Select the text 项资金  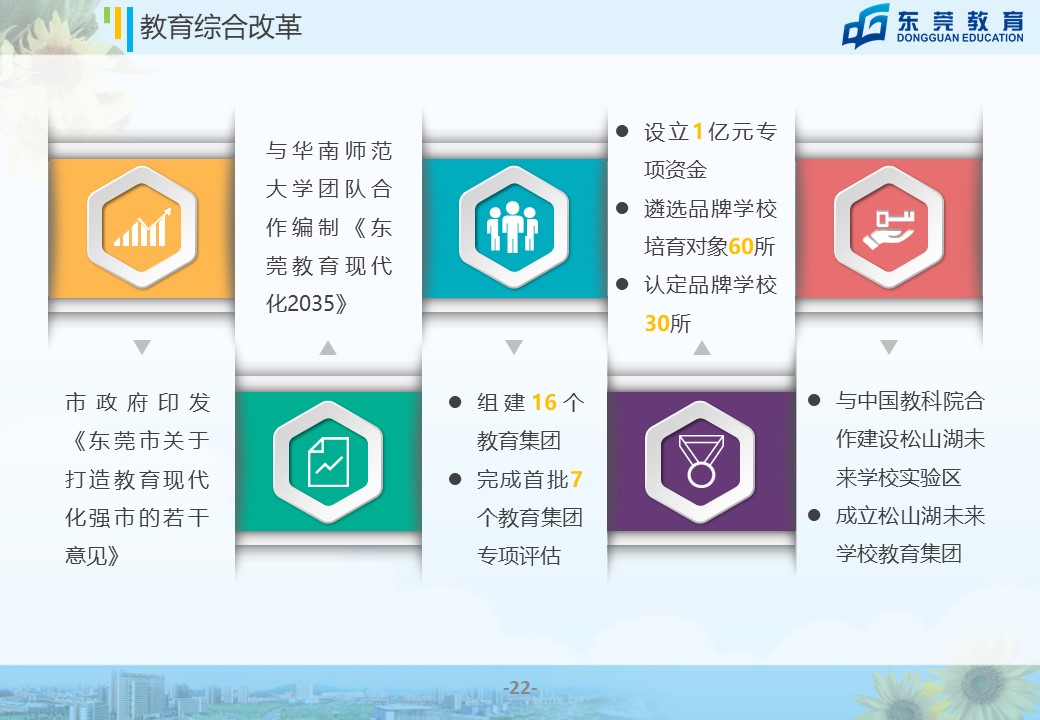[675, 170]
